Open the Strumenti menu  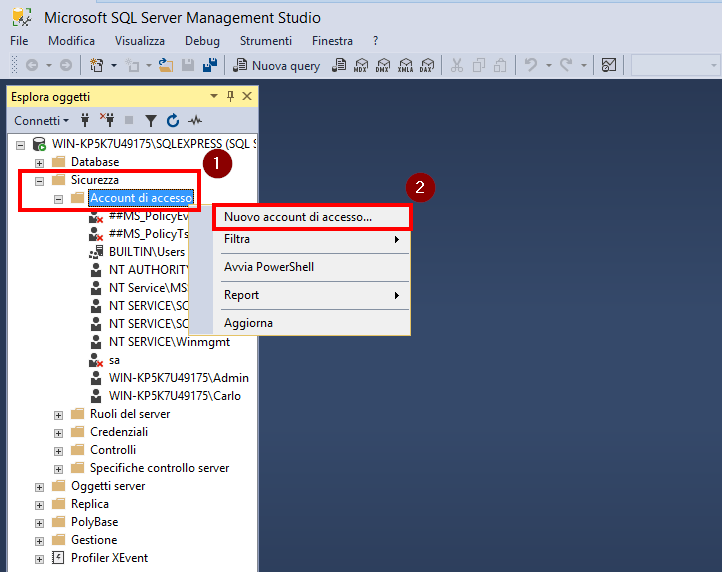[266, 41]
